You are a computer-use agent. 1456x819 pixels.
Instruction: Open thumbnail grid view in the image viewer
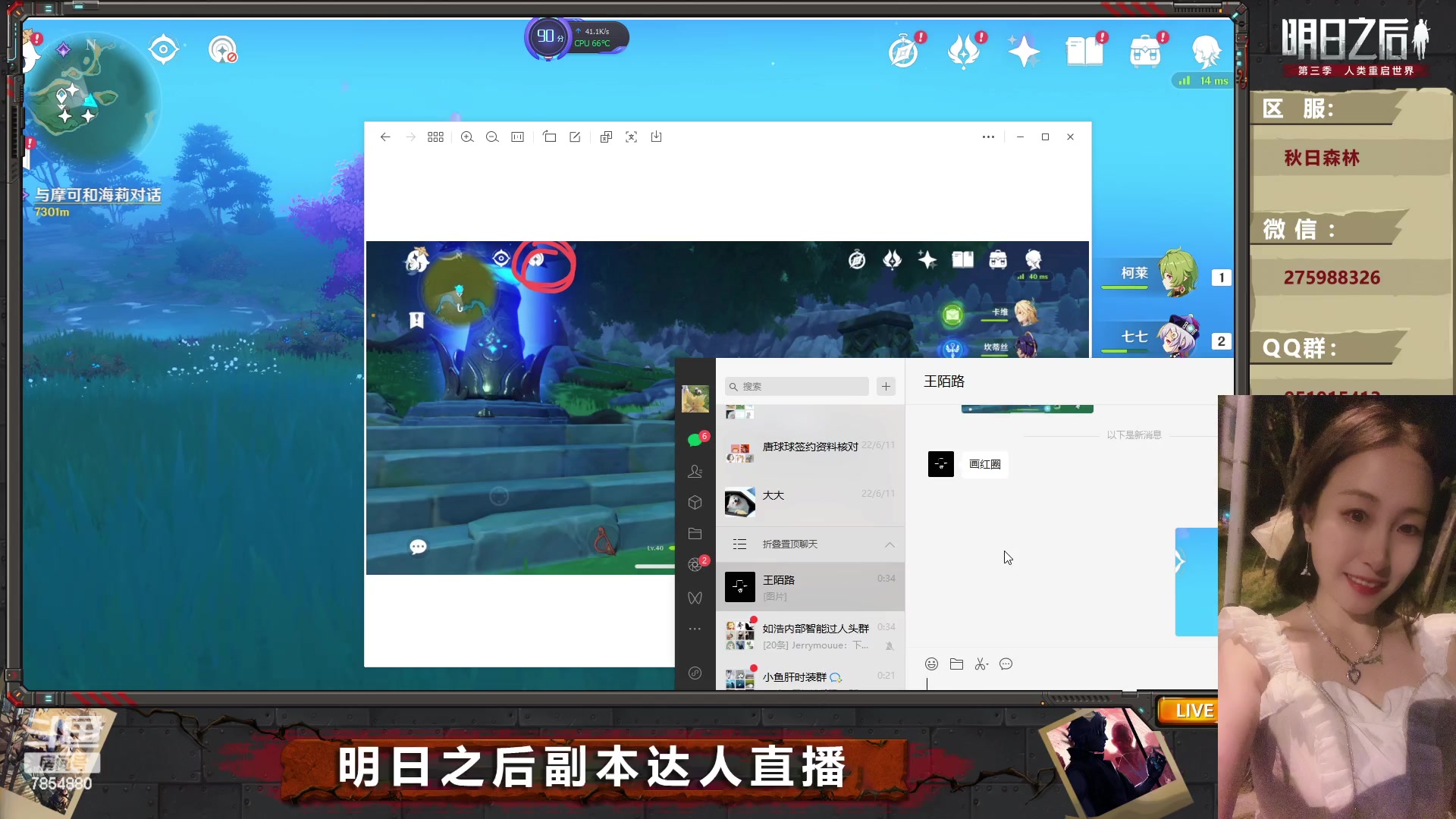point(435,136)
